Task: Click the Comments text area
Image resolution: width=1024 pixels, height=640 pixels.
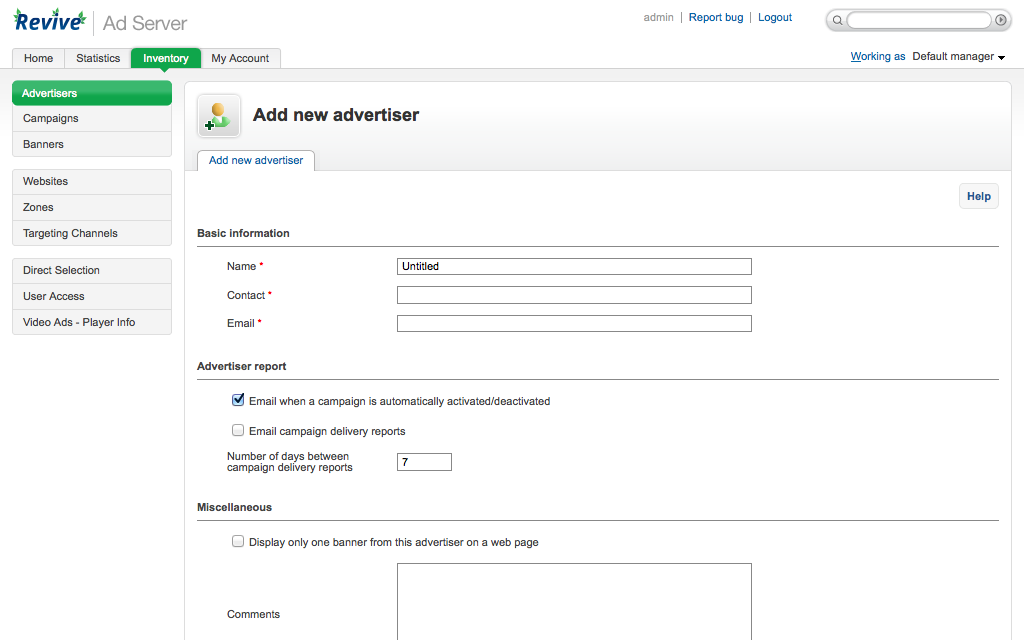Action: pos(574,600)
